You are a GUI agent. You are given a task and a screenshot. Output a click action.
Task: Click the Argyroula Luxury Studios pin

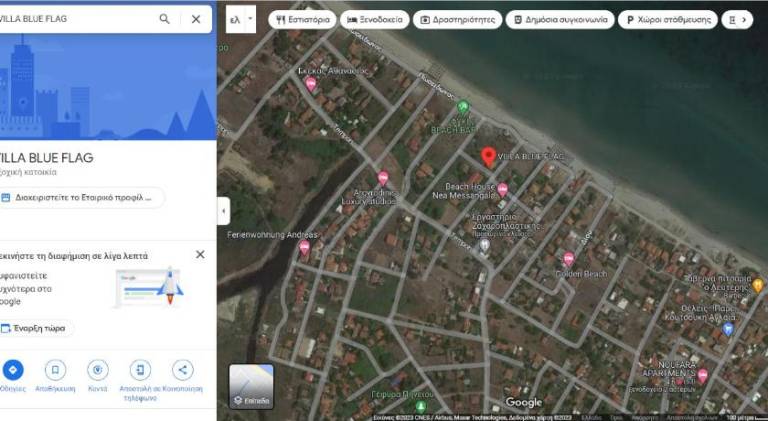(x=383, y=178)
